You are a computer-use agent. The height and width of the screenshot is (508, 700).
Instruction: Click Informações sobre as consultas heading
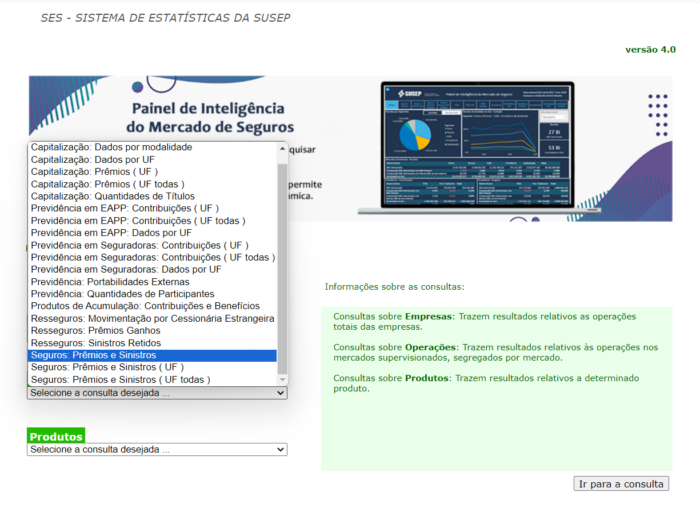click(395, 287)
